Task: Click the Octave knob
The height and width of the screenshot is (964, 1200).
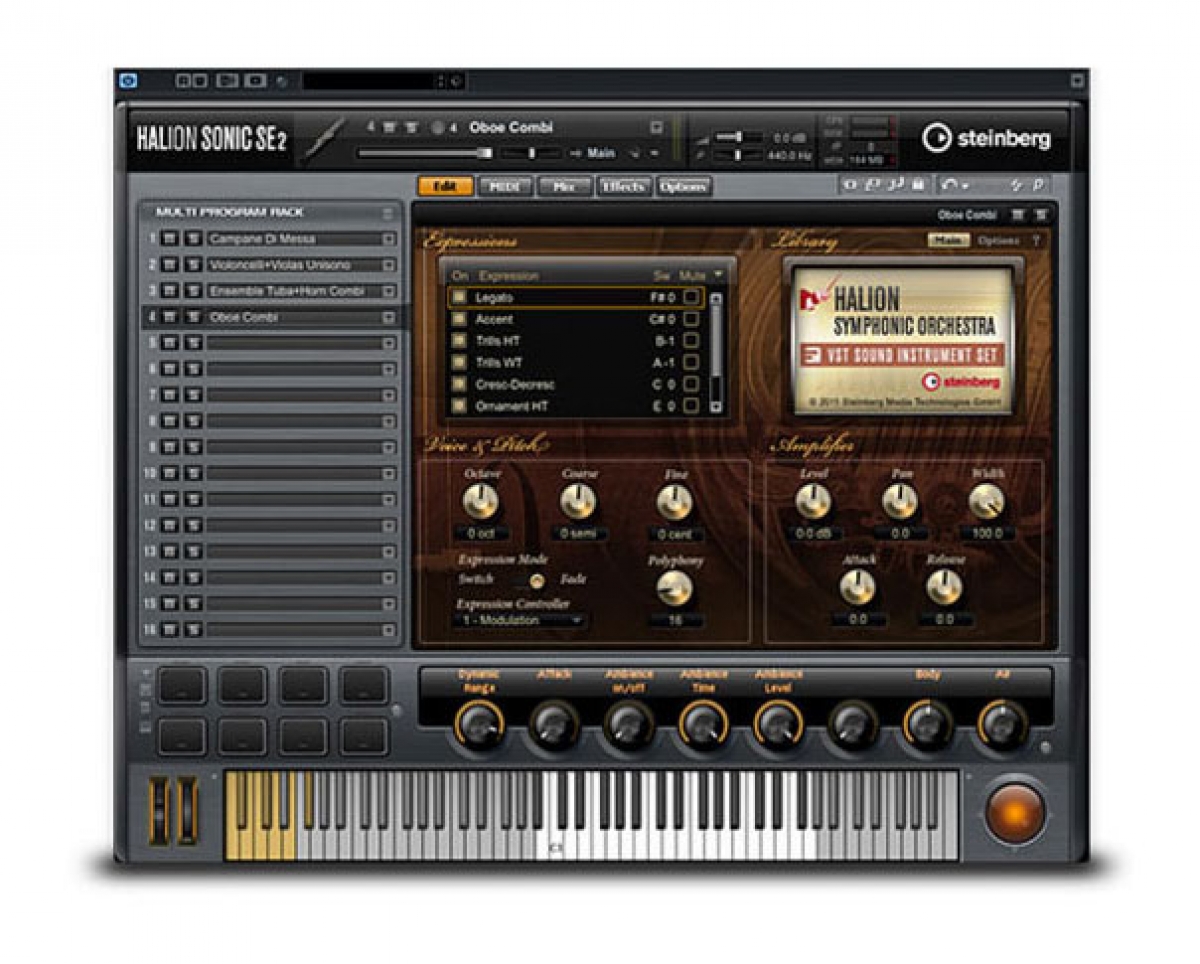Action: click(481, 501)
